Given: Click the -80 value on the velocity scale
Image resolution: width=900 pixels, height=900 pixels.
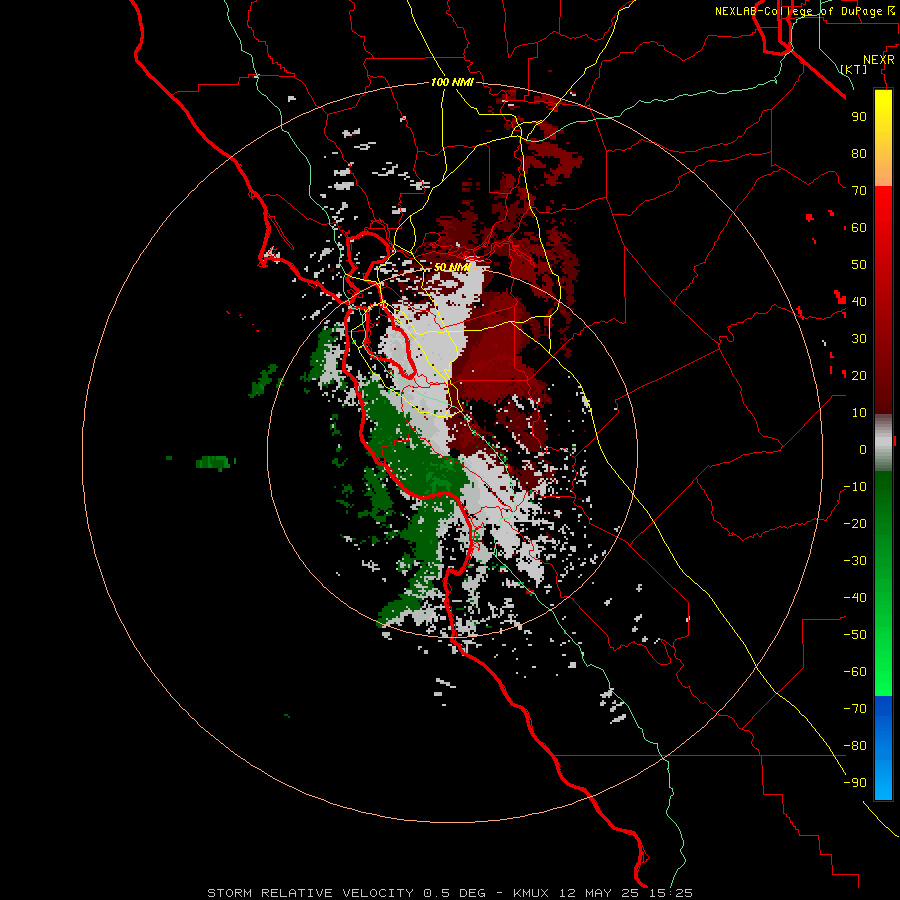Looking at the screenshot, I should tap(855, 746).
